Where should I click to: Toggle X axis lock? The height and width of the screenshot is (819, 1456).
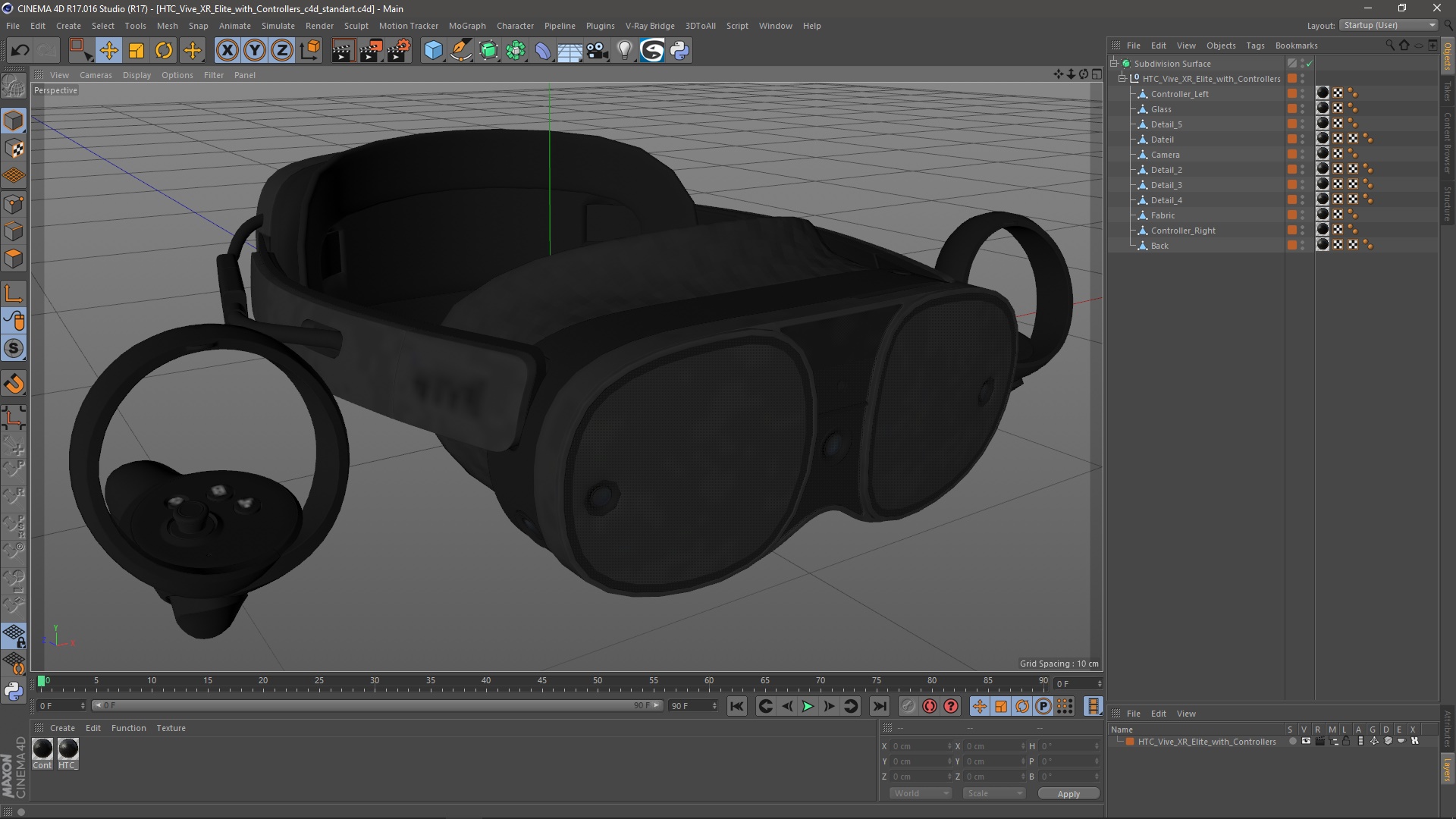(x=227, y=51)
